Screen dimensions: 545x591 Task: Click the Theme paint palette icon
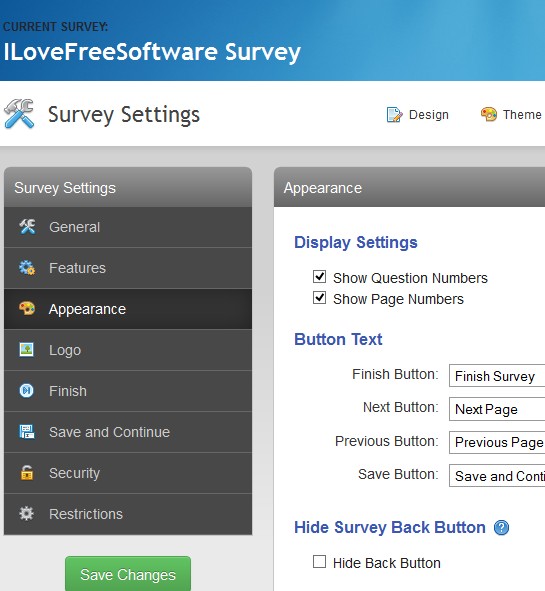point(488,114)
